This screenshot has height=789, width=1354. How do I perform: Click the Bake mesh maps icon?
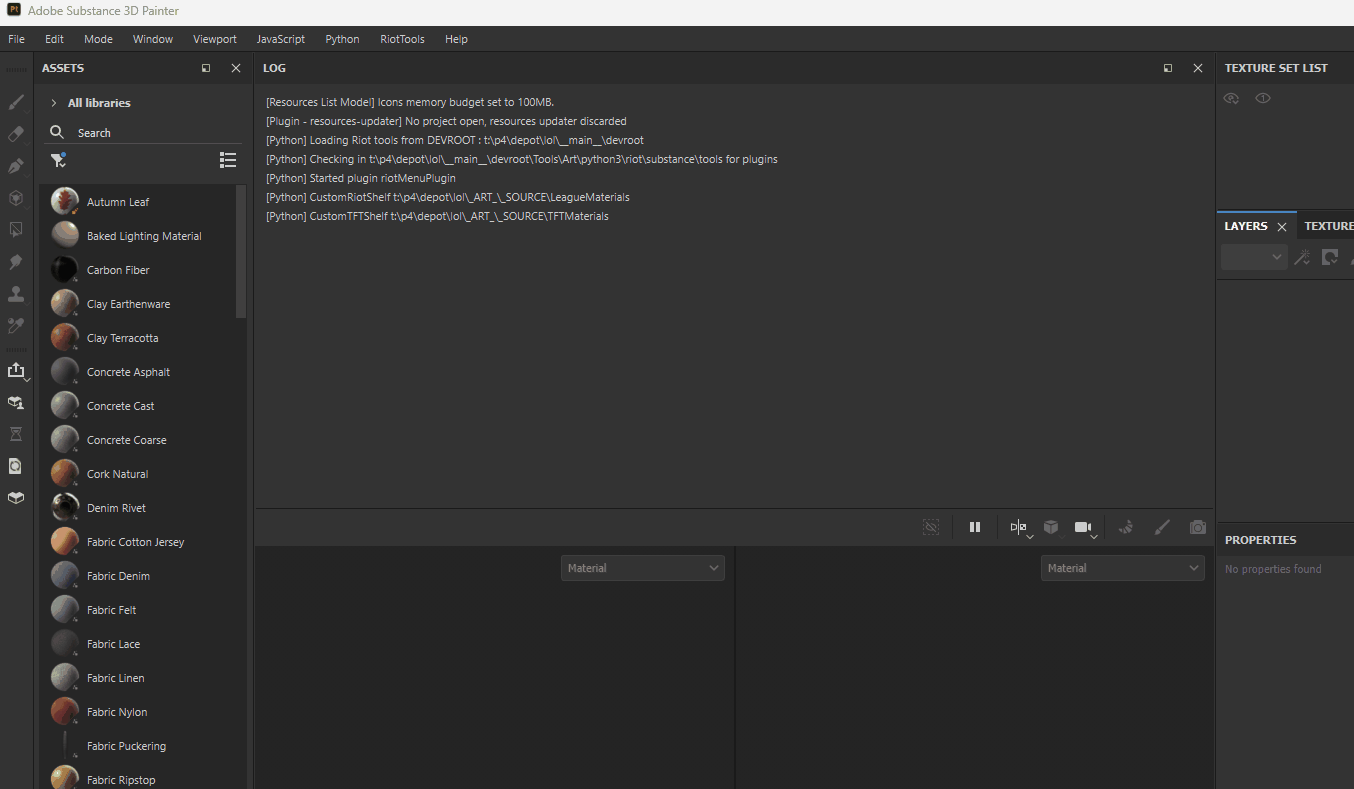point(16,402)
